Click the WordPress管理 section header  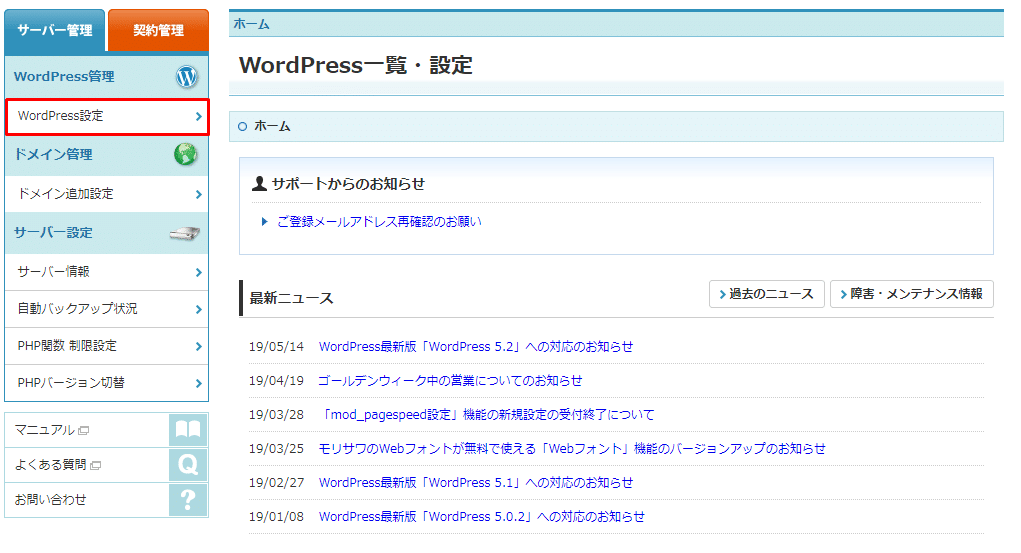click(x=107, y=77)
